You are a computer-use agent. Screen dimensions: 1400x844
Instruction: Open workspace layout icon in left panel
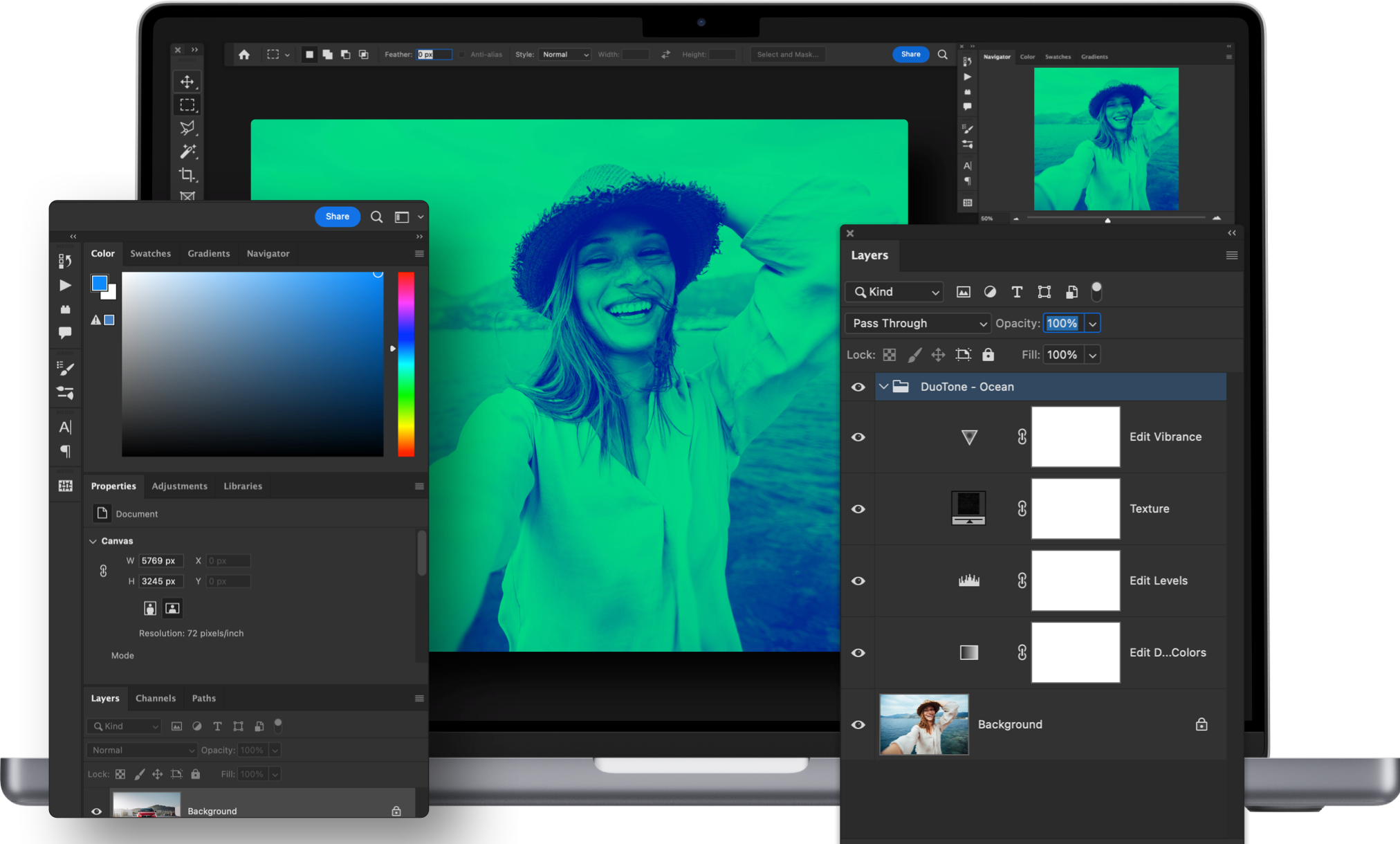pos(402,217)
